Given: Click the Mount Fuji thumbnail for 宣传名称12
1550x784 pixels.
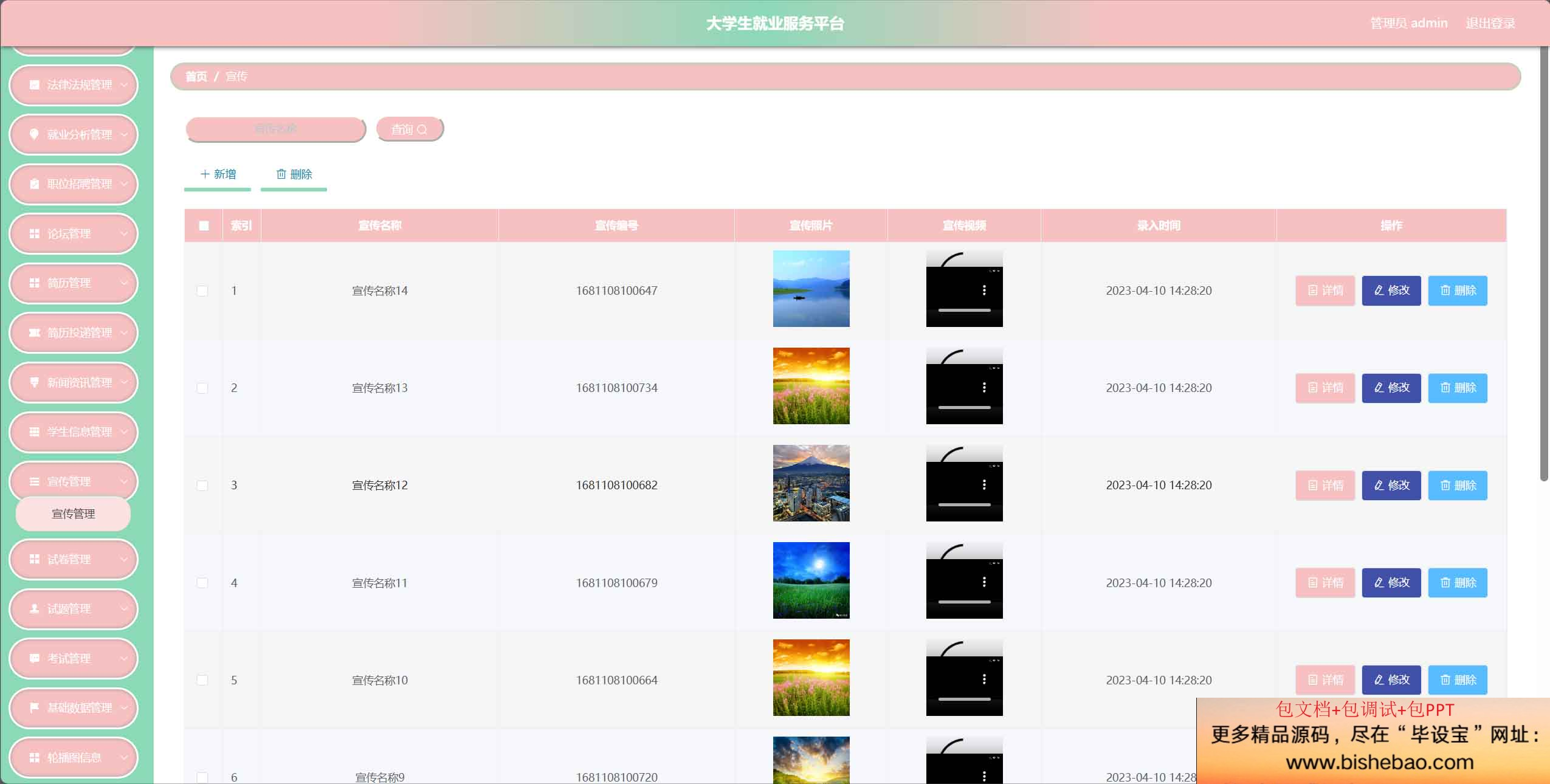Looking at the screenshot, I should click(x=811, y=483).
